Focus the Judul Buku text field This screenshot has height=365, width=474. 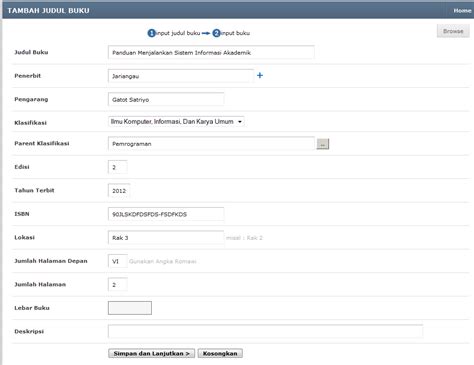coord(211,52)
